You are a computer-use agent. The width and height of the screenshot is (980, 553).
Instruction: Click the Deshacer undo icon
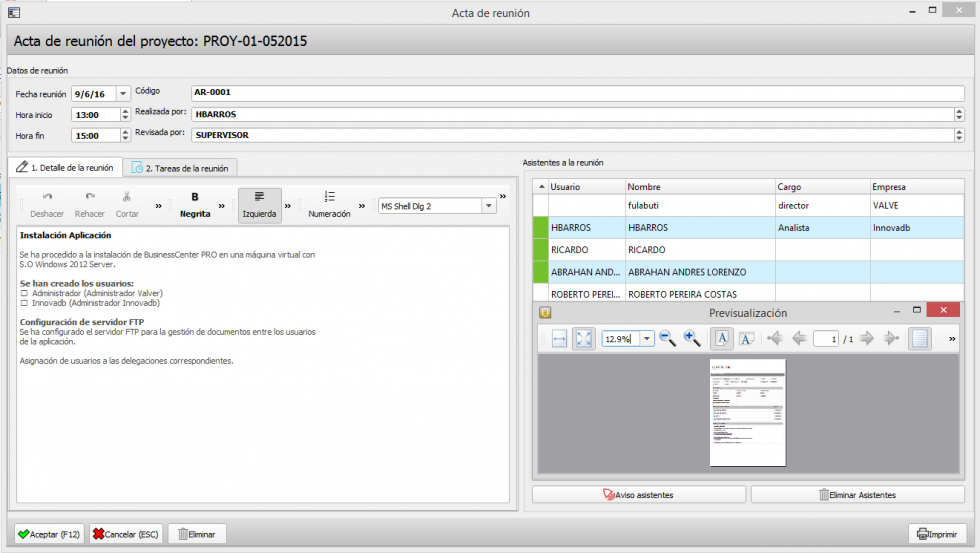click(47, 197)
